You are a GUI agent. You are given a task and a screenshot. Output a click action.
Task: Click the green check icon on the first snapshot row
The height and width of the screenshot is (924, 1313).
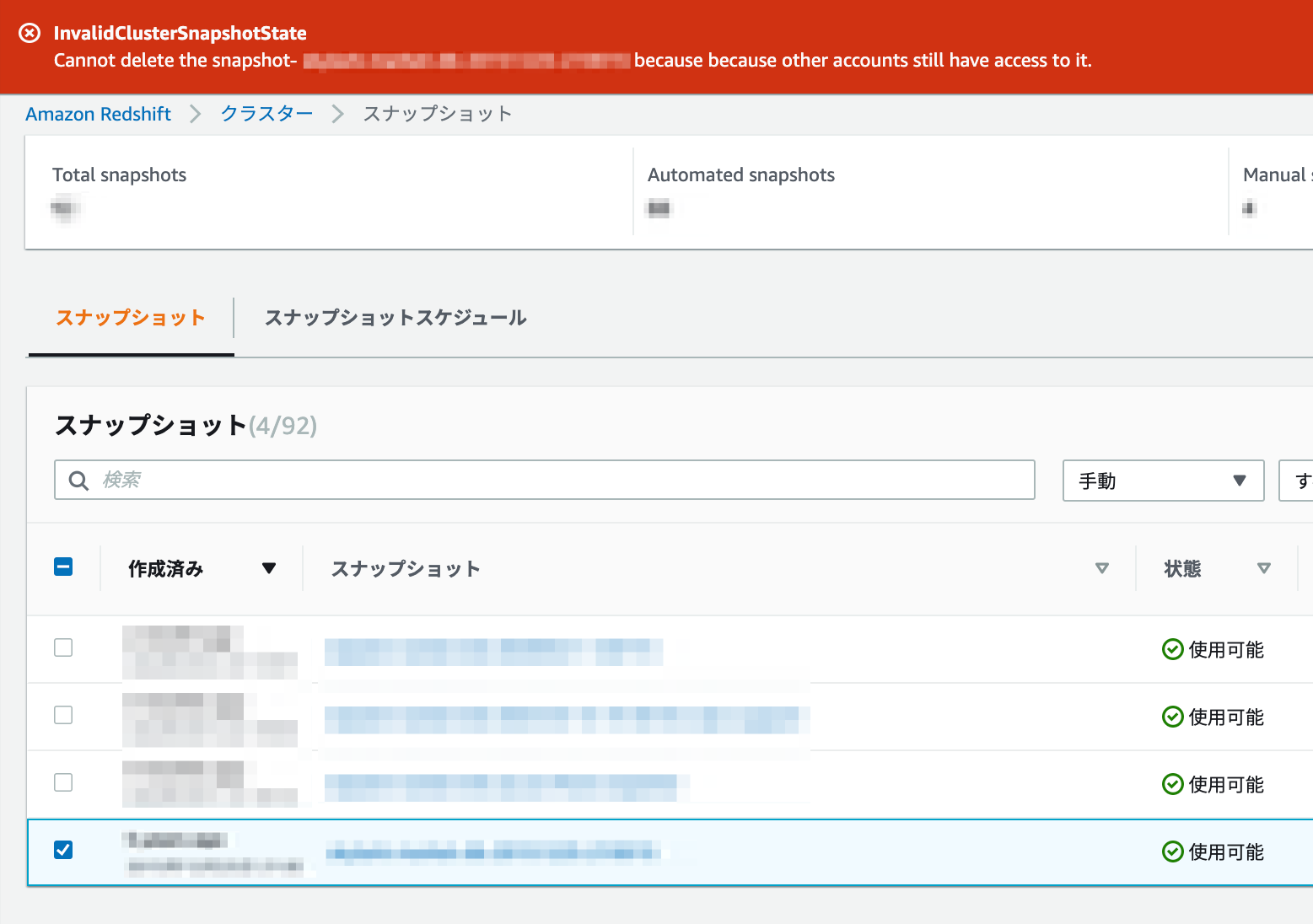click(x=1172, y=649)
